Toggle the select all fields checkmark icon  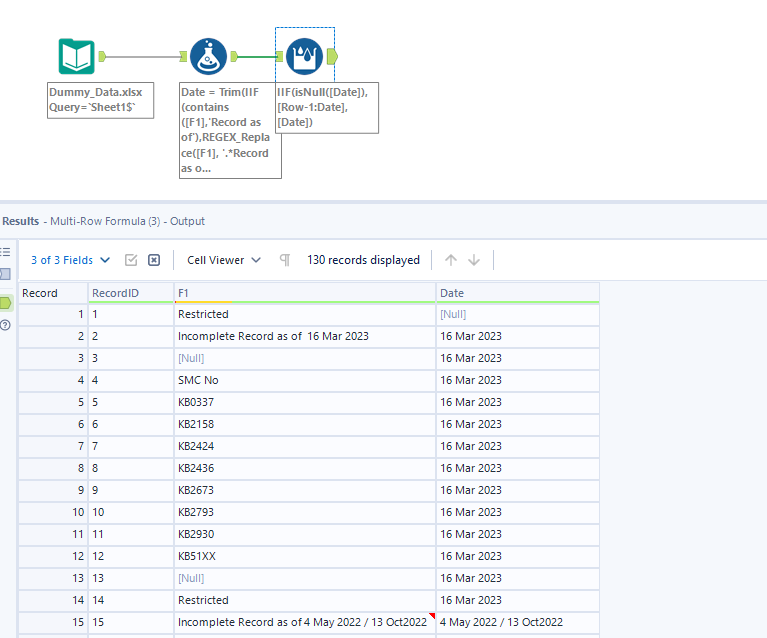click(131, 260)
